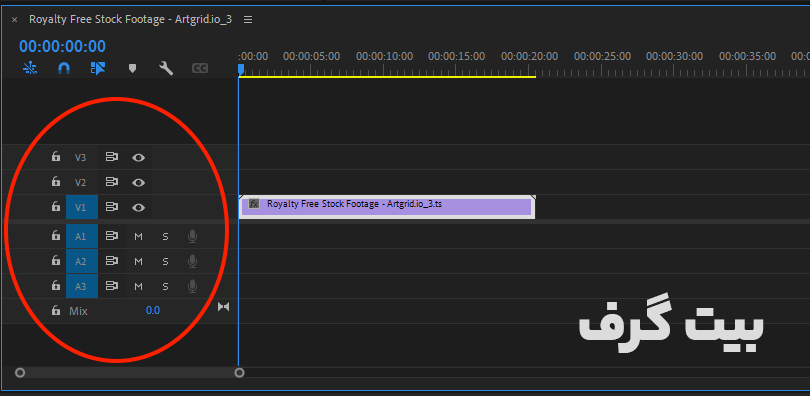Toggle track lock on V2
The image size is (810, 396).
click(56, 182)
